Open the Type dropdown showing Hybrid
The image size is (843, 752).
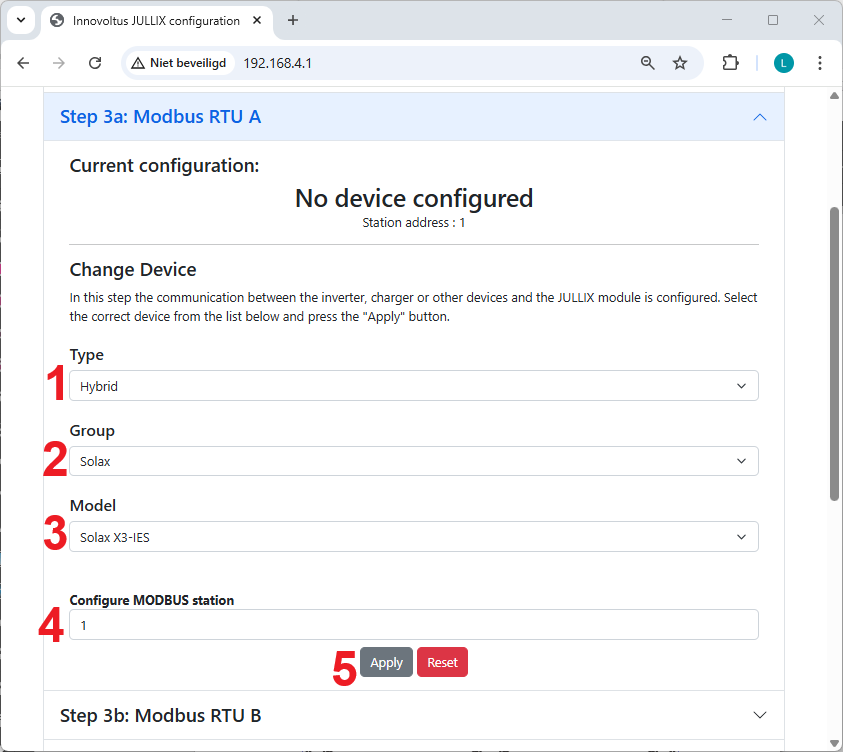point(414,385)
